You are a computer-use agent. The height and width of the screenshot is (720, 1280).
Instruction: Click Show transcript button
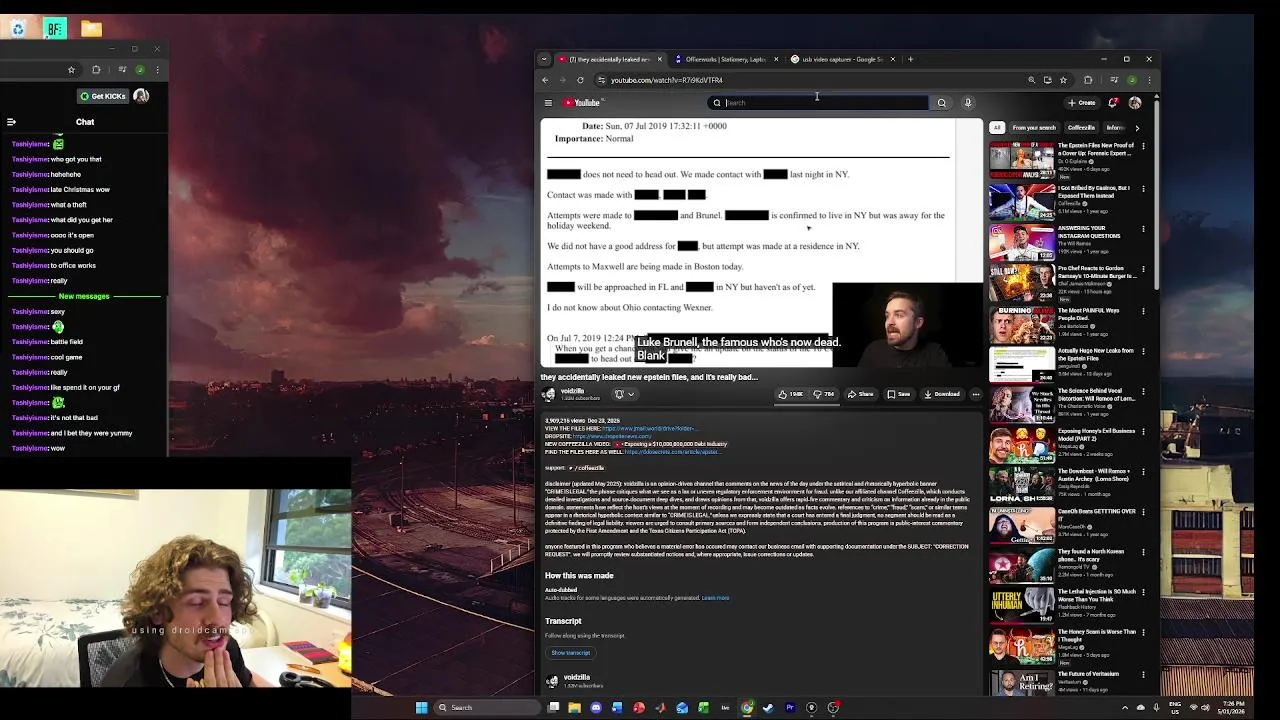[570, 653]
